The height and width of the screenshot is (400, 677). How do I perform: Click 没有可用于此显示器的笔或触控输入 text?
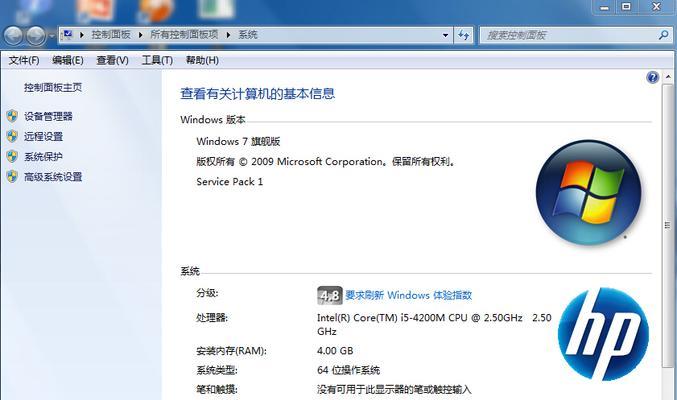coord(394,390)
